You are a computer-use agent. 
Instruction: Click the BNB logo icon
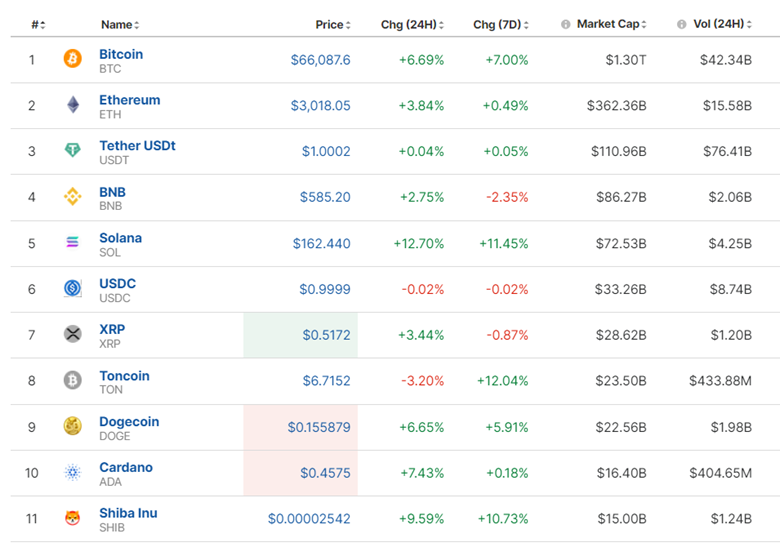[x=73, y=196]
